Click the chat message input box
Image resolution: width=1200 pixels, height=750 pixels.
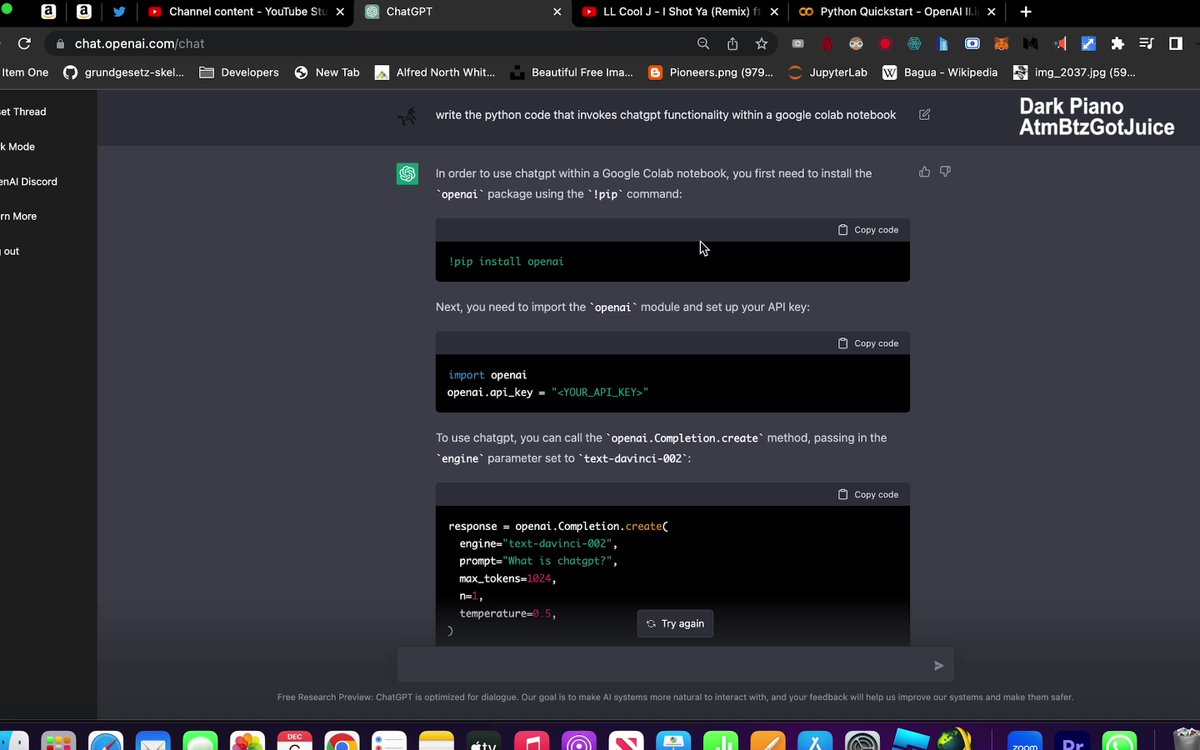pos(675,665)
